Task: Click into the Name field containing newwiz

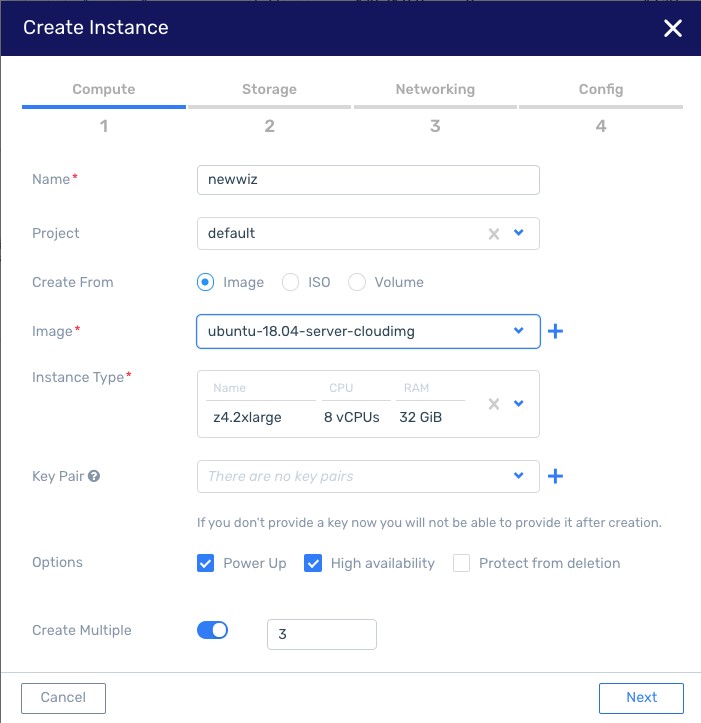Action: 368,180
